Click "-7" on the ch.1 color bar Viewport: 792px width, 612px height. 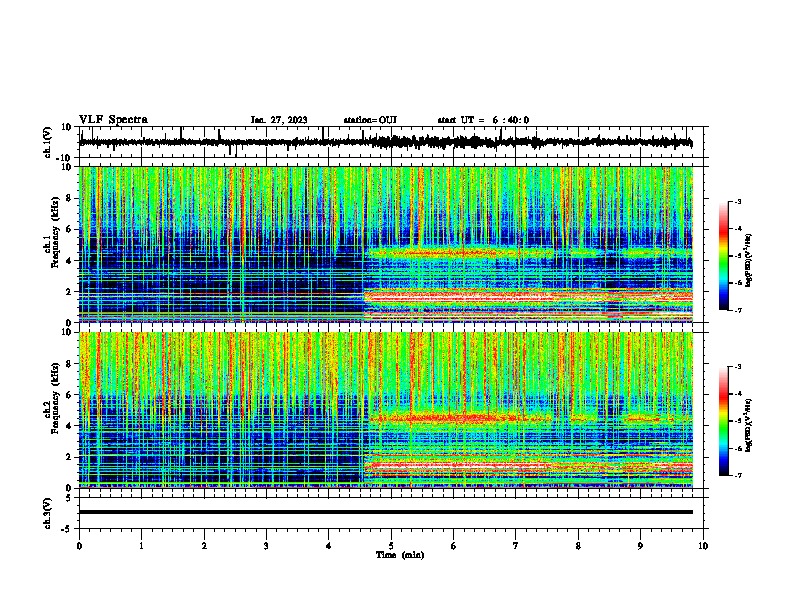click(737, 310)
